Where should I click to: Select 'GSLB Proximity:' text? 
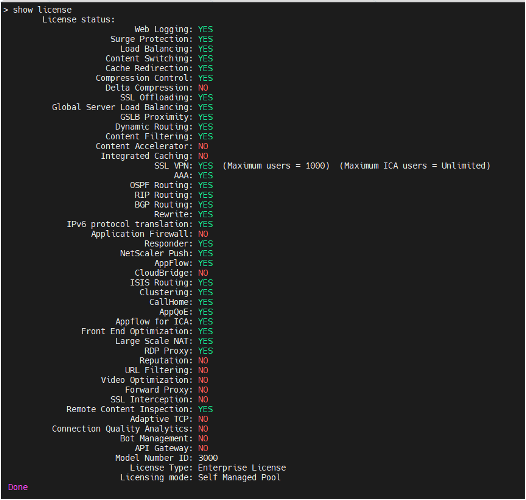[156, 117]
